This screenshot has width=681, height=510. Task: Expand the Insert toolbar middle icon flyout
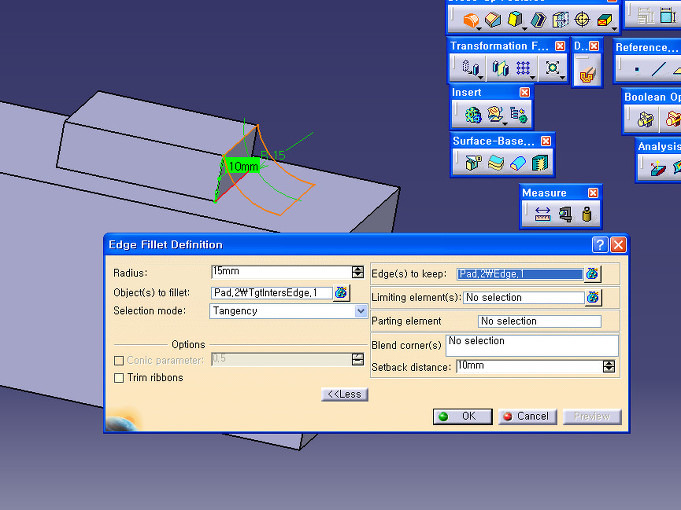(x=505, y=124)
